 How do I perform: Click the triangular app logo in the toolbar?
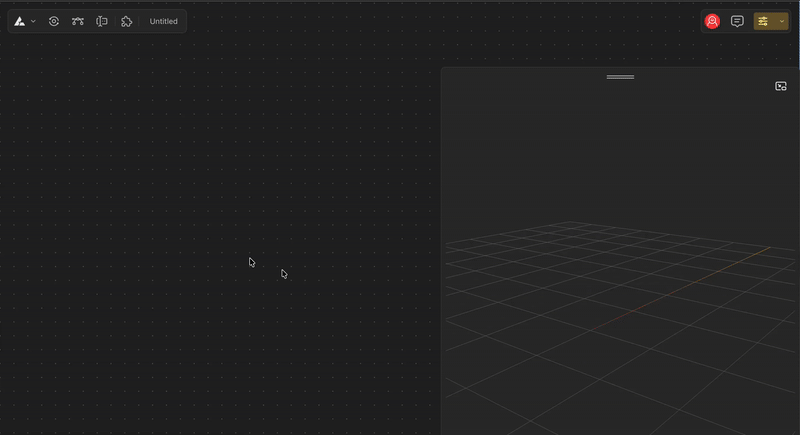[x=20, y=21]
